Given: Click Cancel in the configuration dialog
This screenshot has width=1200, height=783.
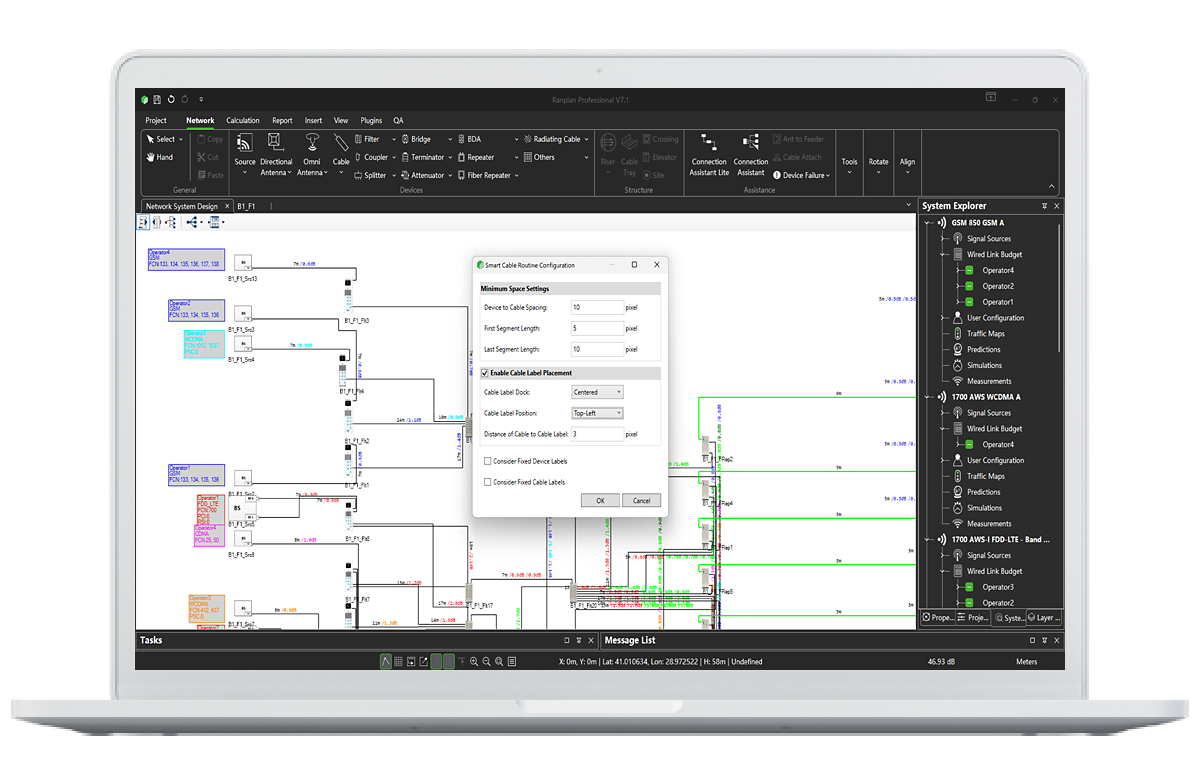Looking at the screenshot, I should point(641,500).
